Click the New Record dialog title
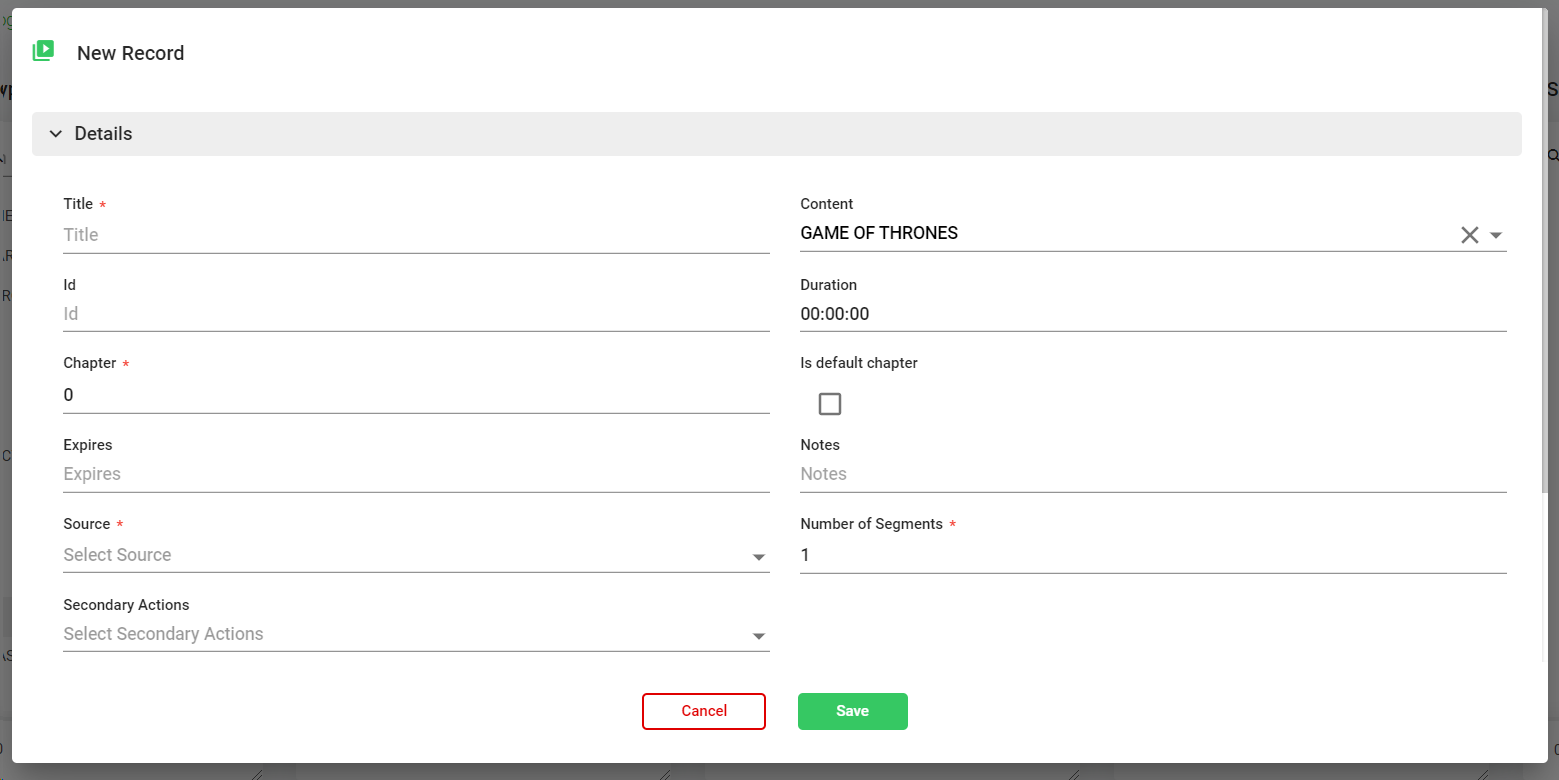Screen dimensions: 1559x780 (x=131, y=53)
